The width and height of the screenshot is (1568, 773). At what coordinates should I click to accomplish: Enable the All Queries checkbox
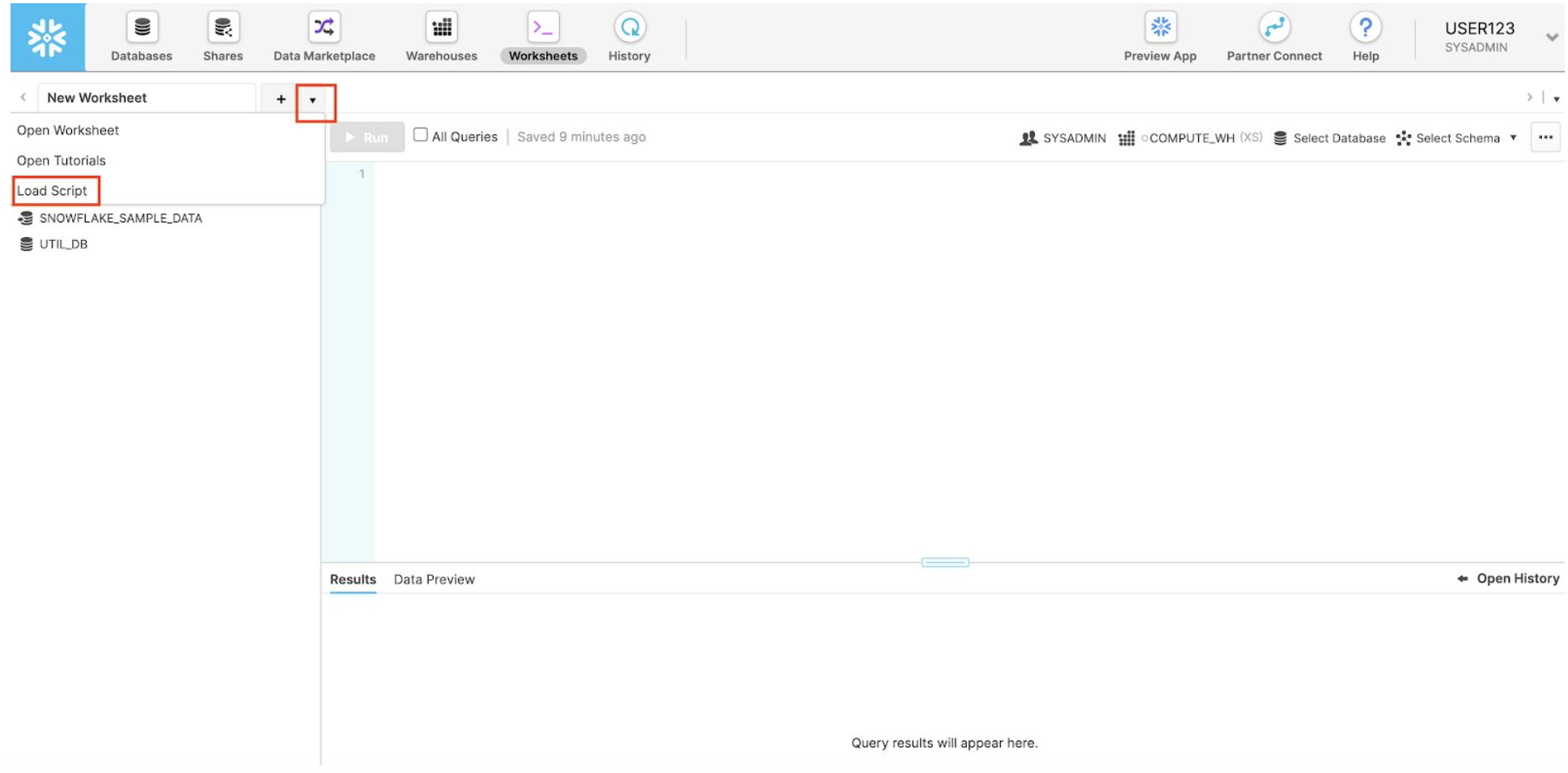pyautogui.click(x=421, y=135)
